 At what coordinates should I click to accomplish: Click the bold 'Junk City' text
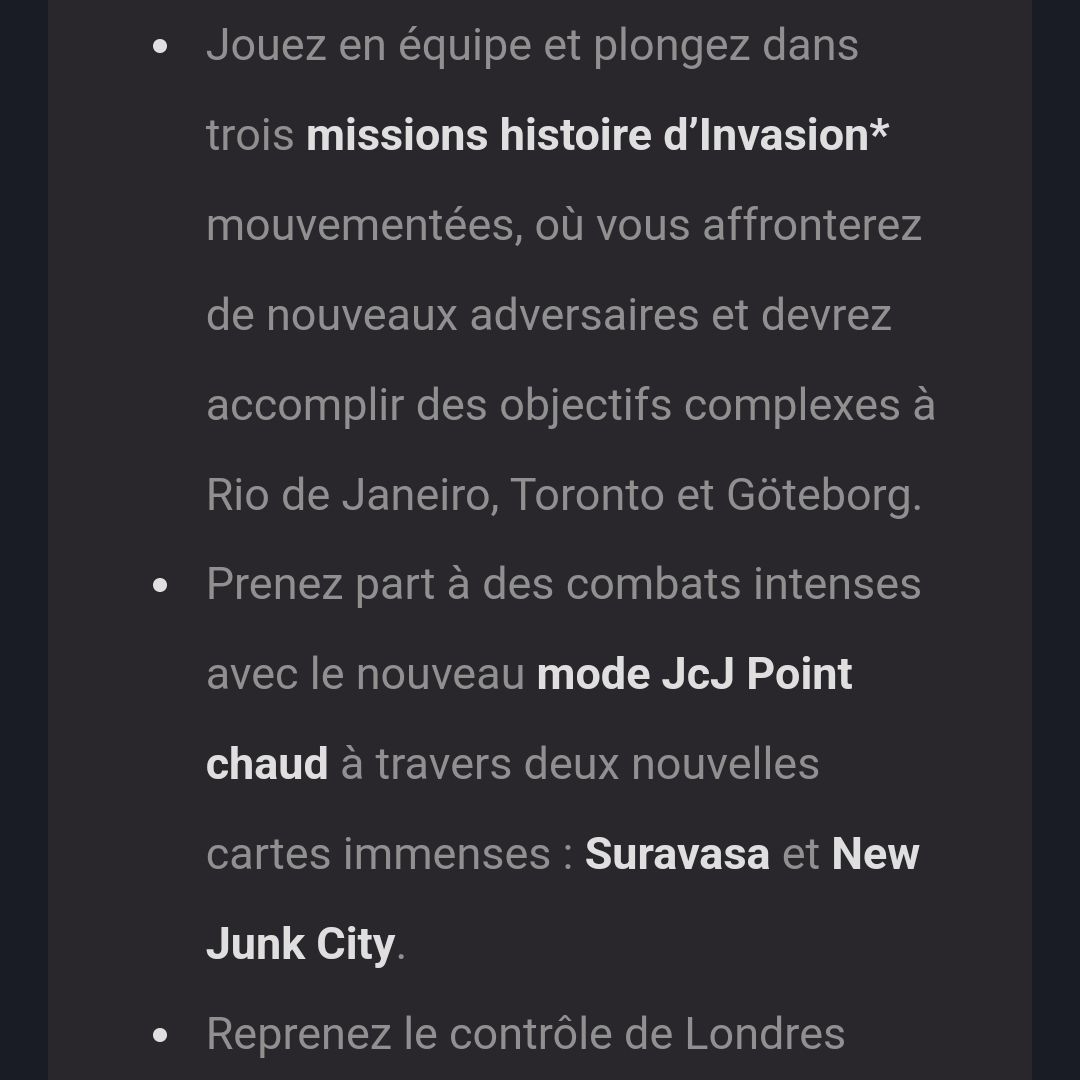(x=301, y=944)
